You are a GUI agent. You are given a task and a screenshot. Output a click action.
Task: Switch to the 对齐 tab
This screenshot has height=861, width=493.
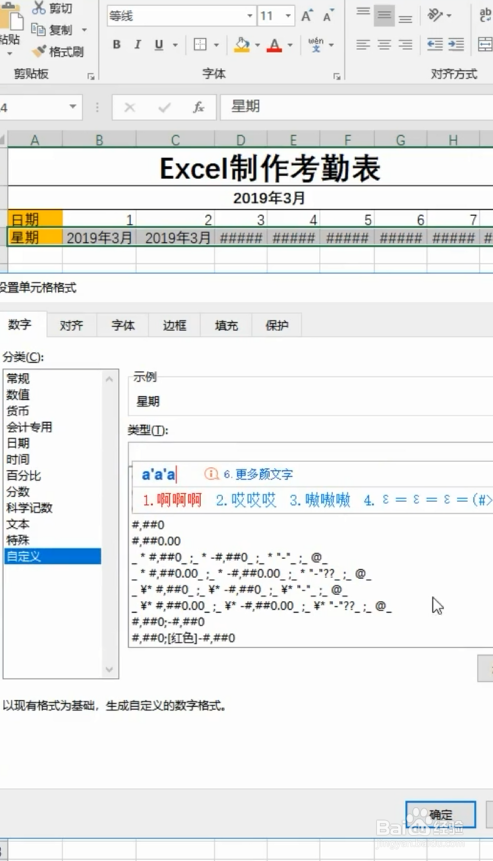(71, 325)
